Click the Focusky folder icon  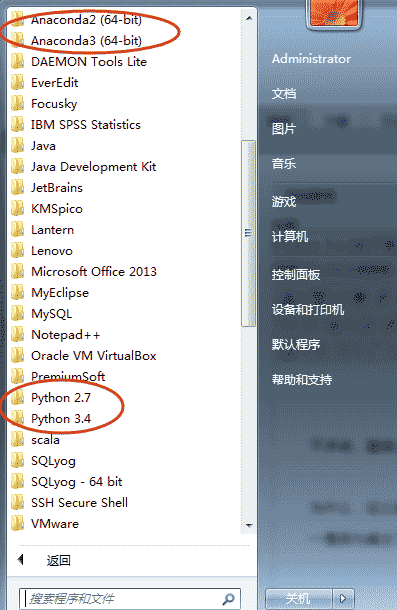[18, 103]
